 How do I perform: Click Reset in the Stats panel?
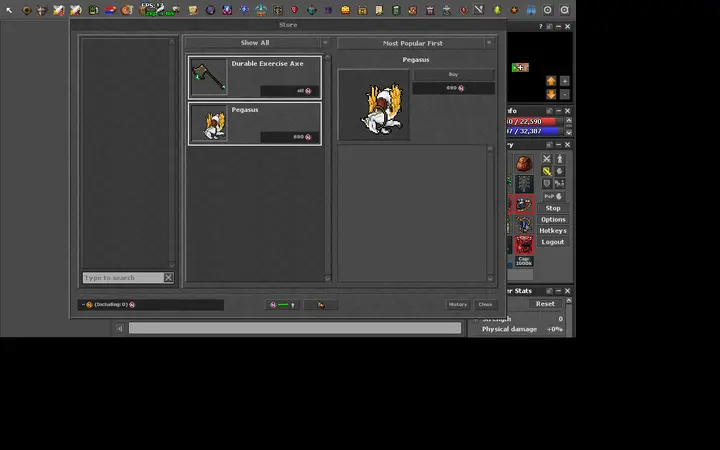pos(545,304)
